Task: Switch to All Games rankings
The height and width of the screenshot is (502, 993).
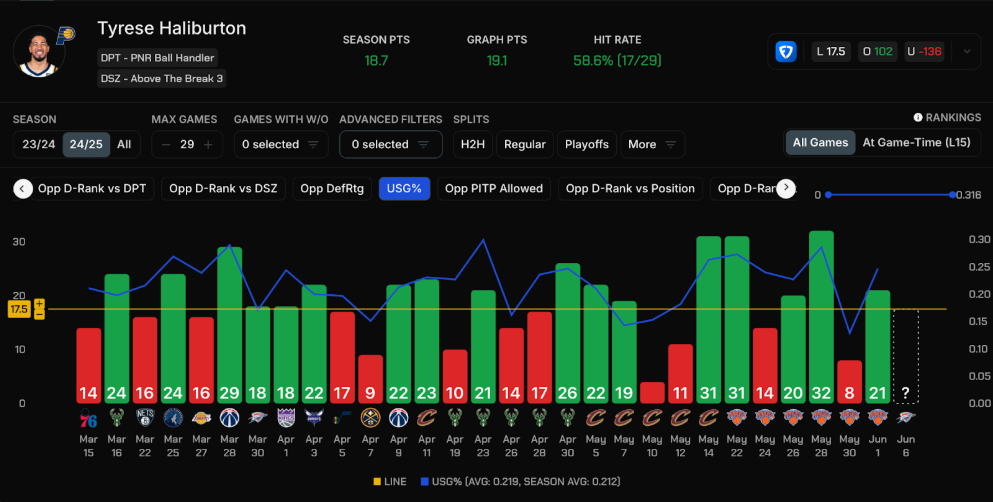Action: tap(820, 142)
